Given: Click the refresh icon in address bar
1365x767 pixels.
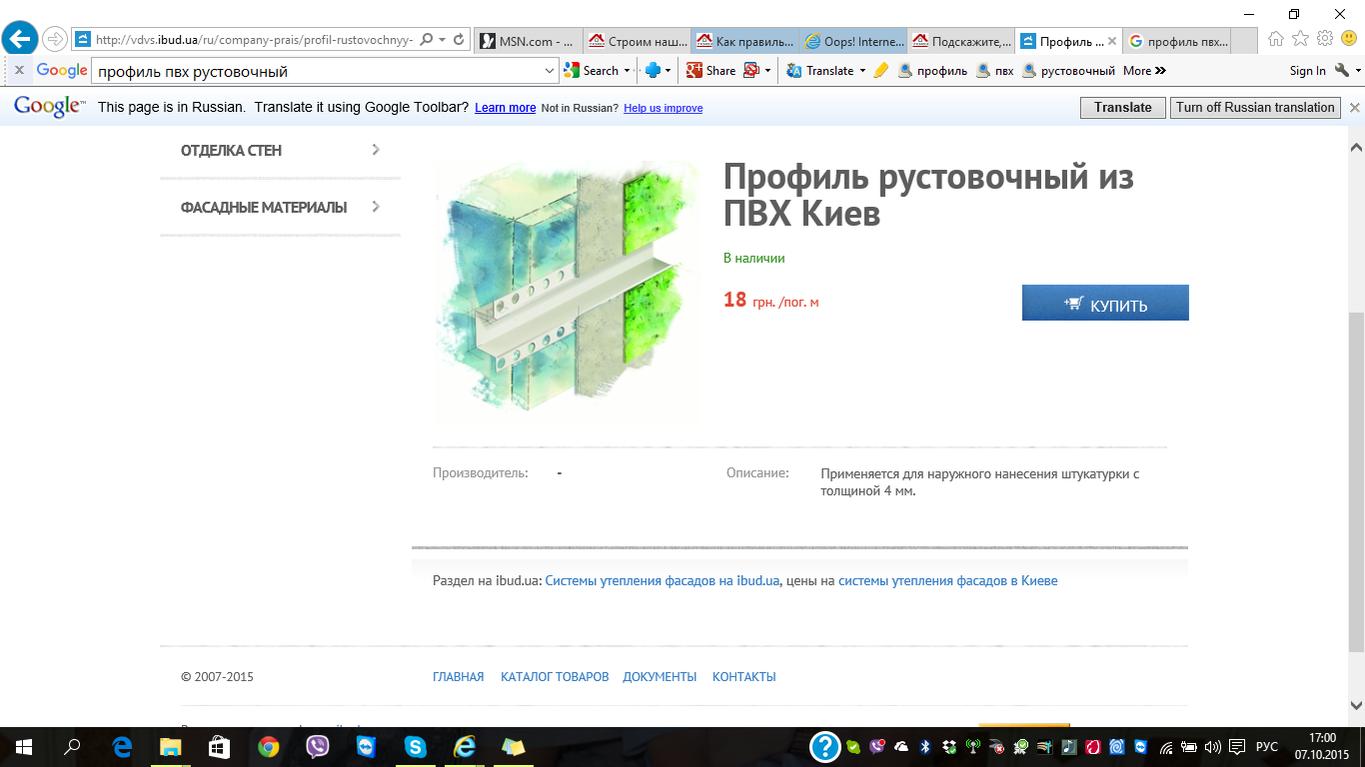Looking at the screenshot, I should [x=459, y=40].
